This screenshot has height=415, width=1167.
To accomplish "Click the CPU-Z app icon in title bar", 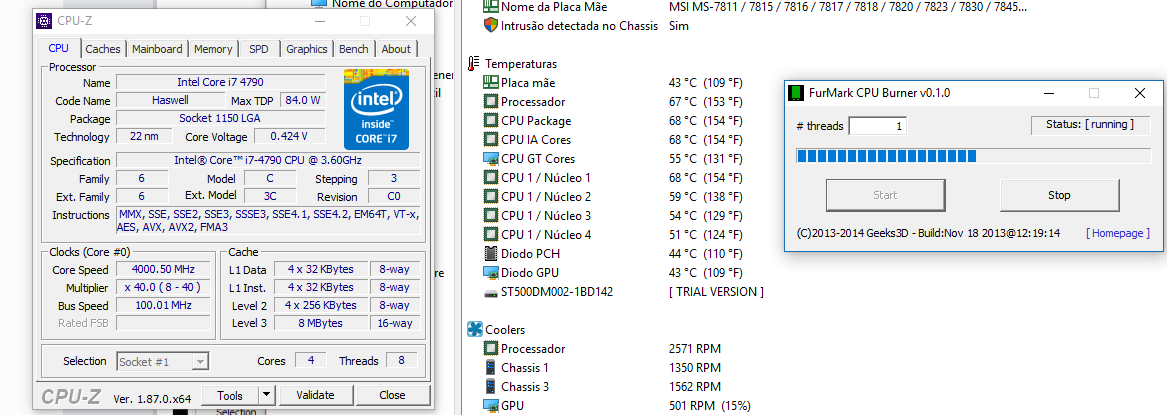I will click(45, 21).
